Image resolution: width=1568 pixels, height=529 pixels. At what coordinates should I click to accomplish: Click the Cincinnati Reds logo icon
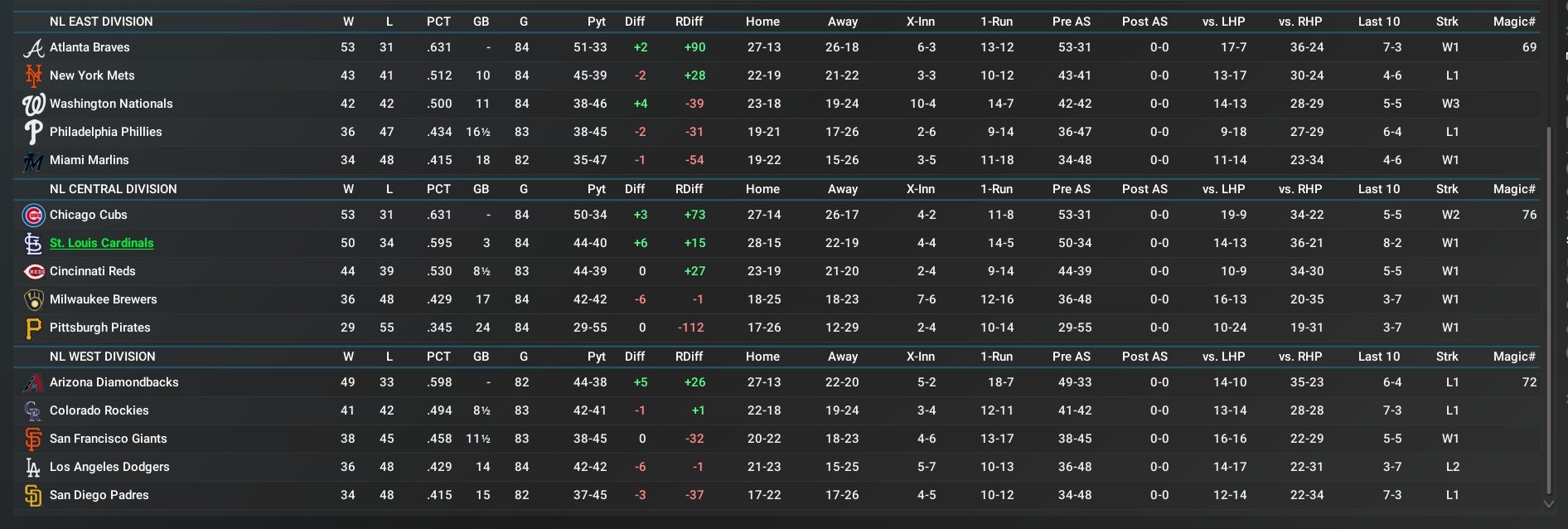(33, 272)
